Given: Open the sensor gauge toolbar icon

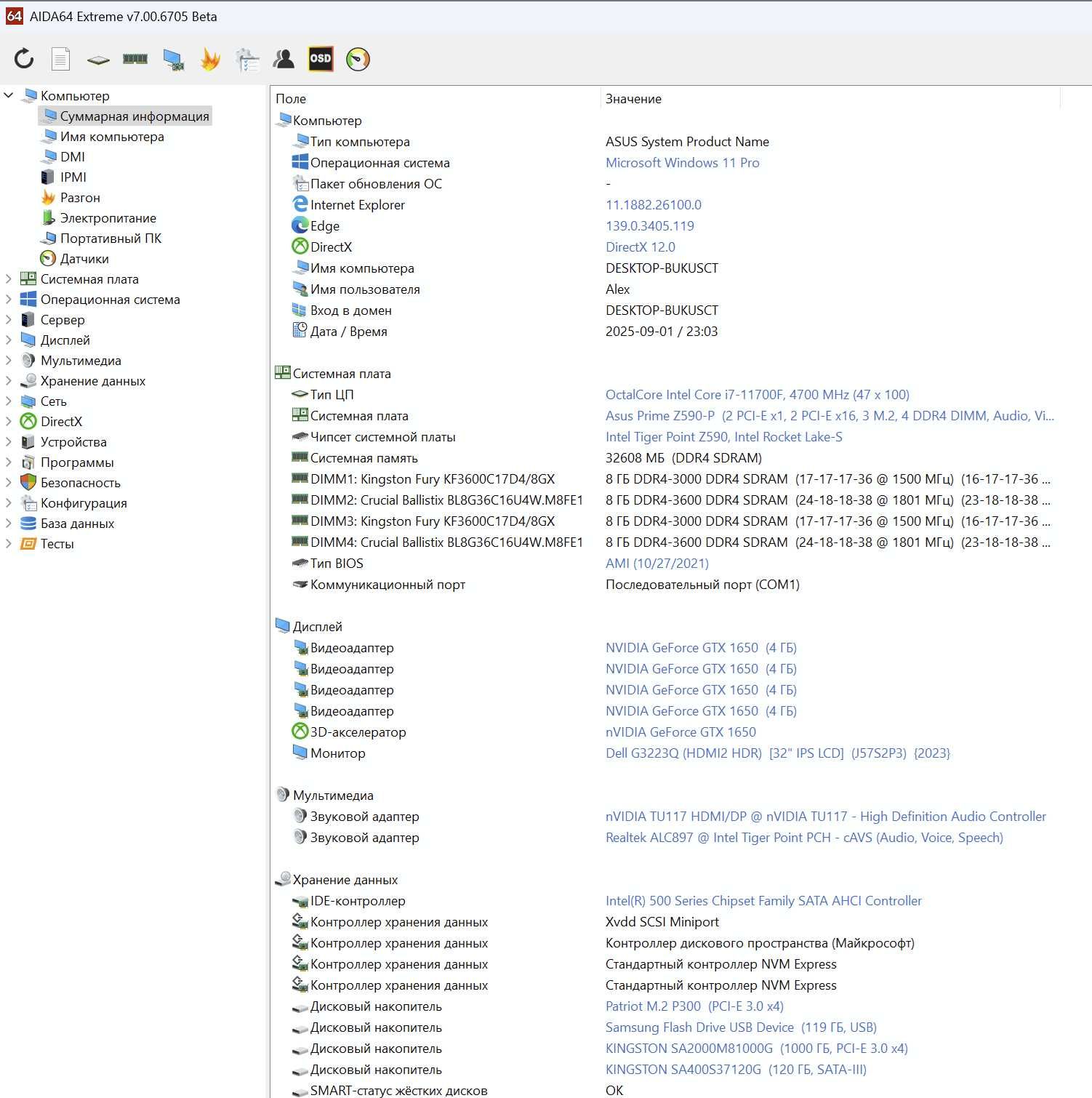Looking at the screenshot, I should pos(358,59).
